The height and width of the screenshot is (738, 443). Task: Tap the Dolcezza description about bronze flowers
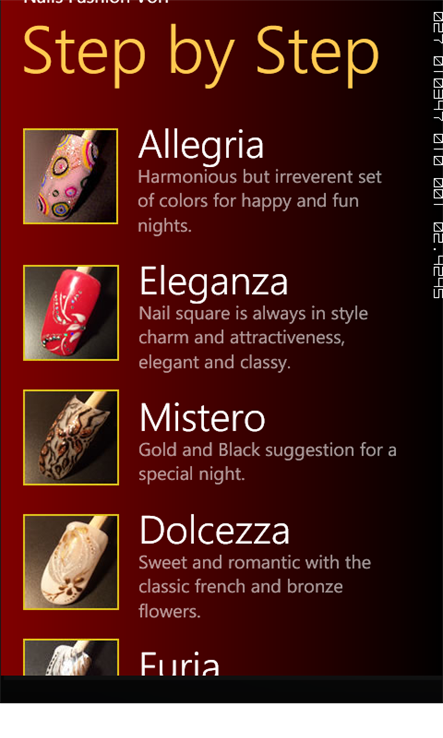255,586
